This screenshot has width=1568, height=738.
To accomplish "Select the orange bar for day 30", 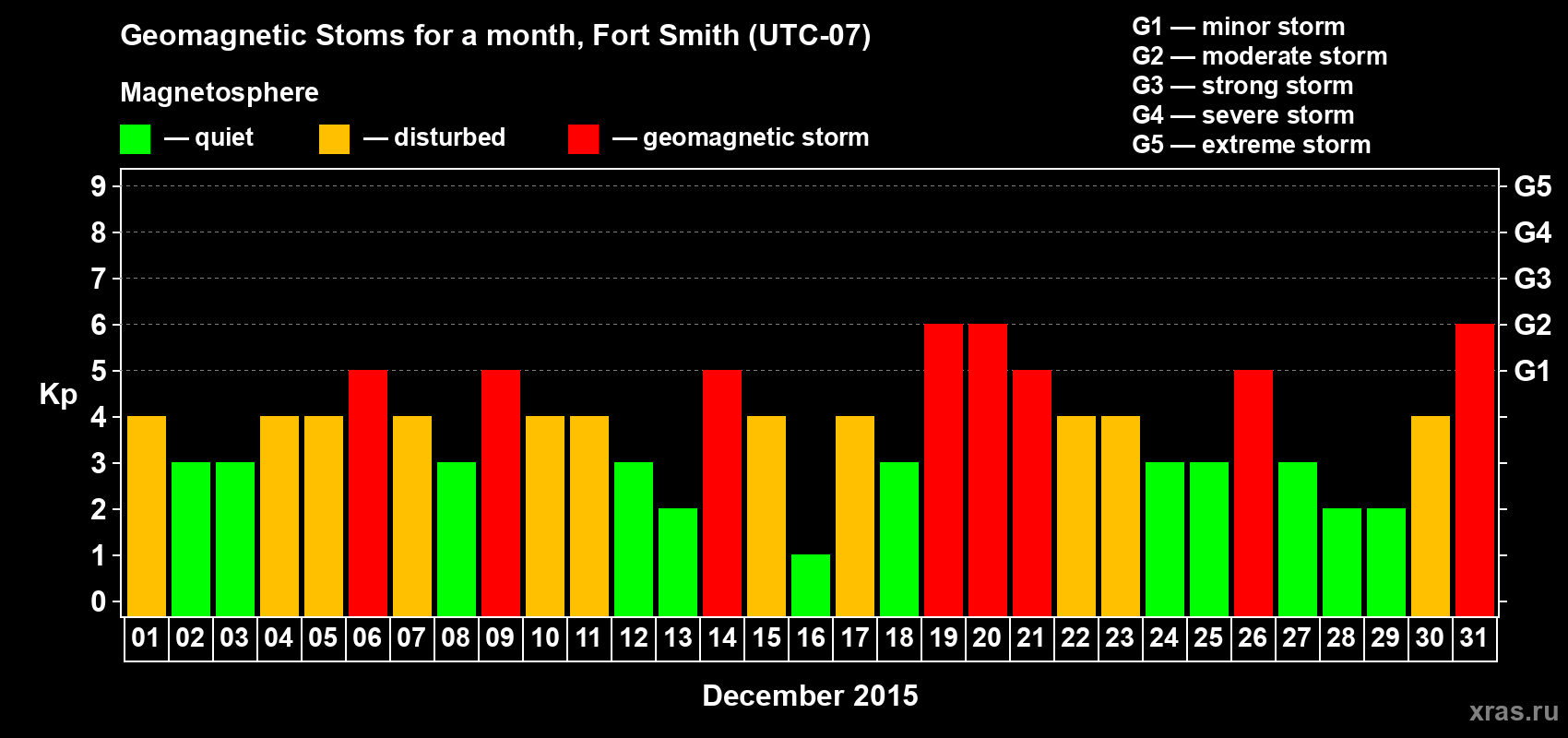I will click(1431, 516).
